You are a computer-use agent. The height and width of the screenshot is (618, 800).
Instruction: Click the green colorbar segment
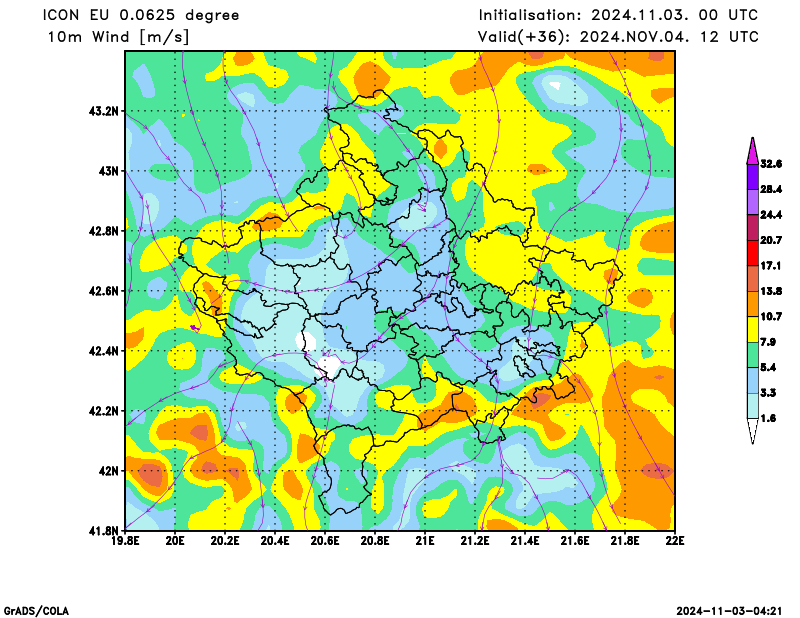[753, 355]
